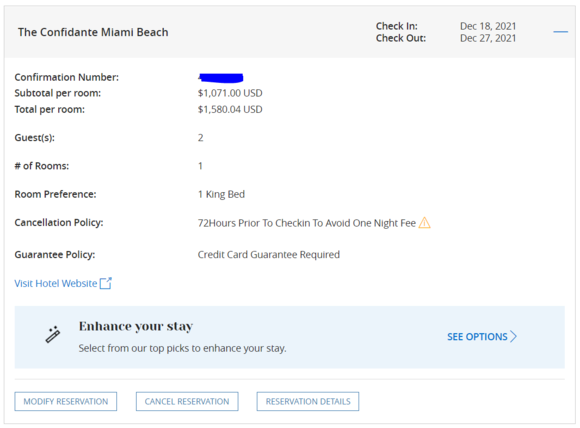The height and width of the screenshot is (428, 580).
Task: Click the subtotal amount $1,071.00 USD
Action: coord(230,93)
